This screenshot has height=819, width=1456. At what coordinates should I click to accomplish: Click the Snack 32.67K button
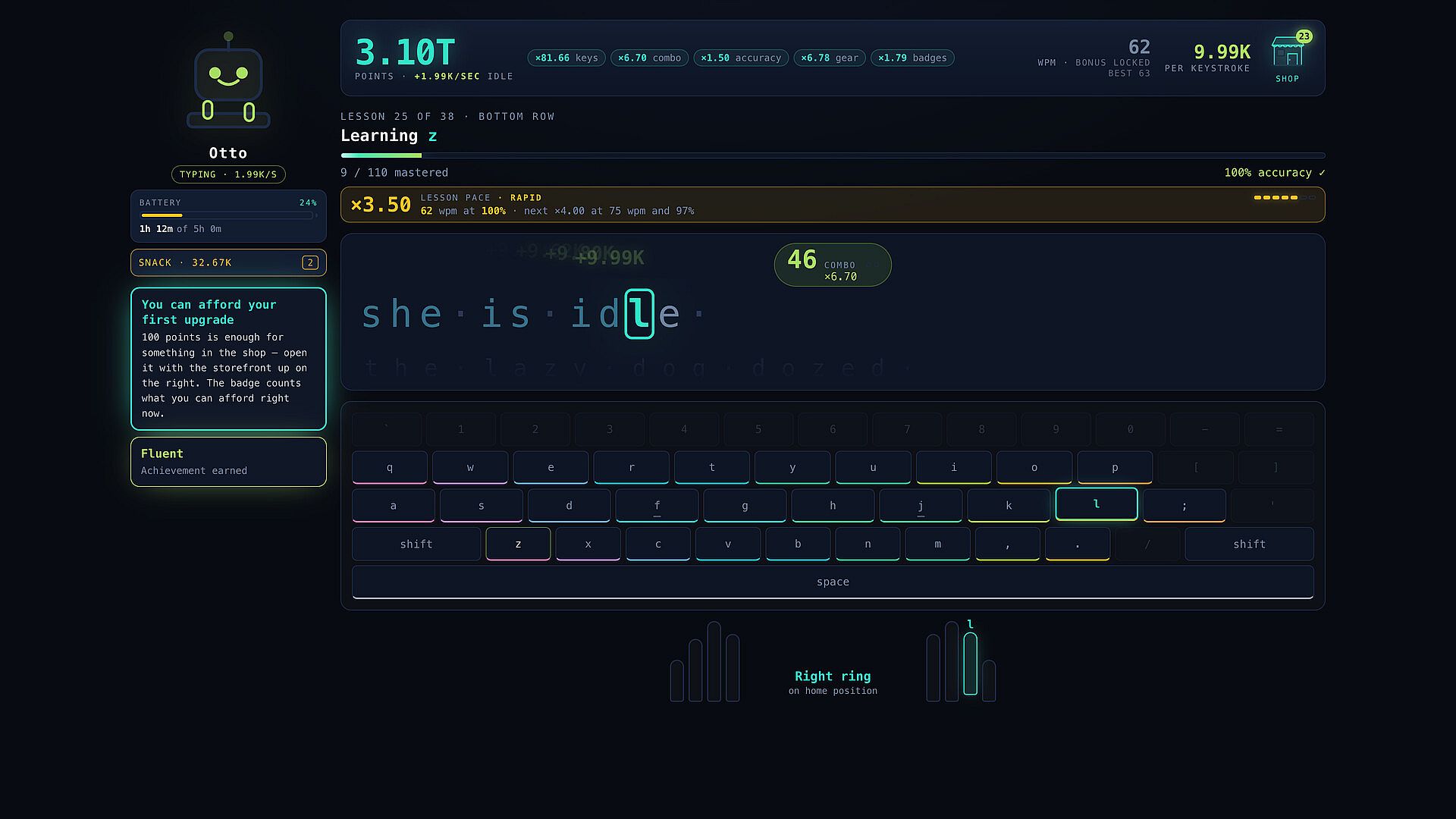point(228,262)
